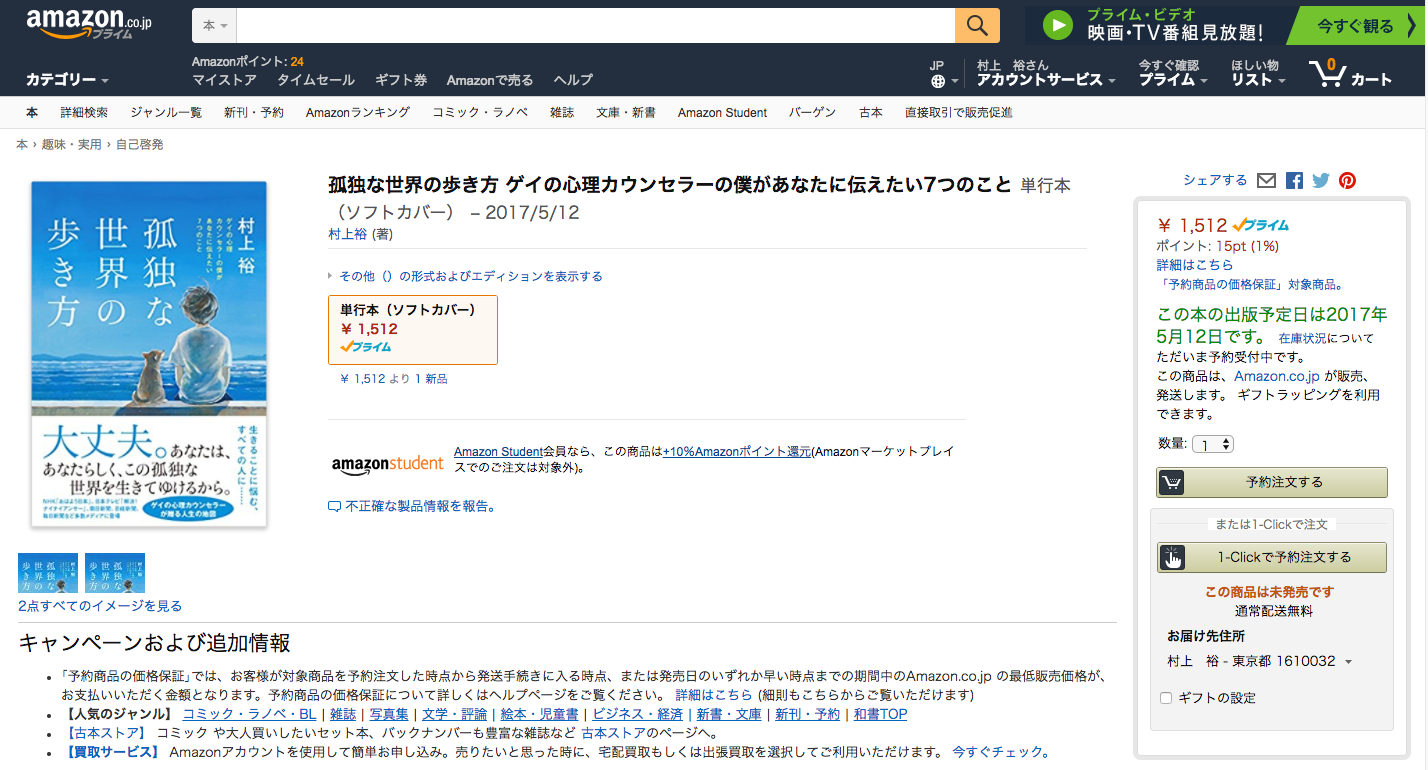Click the hand icon on 1-Click button
1428x770 pixels.
click(1171, 557)
